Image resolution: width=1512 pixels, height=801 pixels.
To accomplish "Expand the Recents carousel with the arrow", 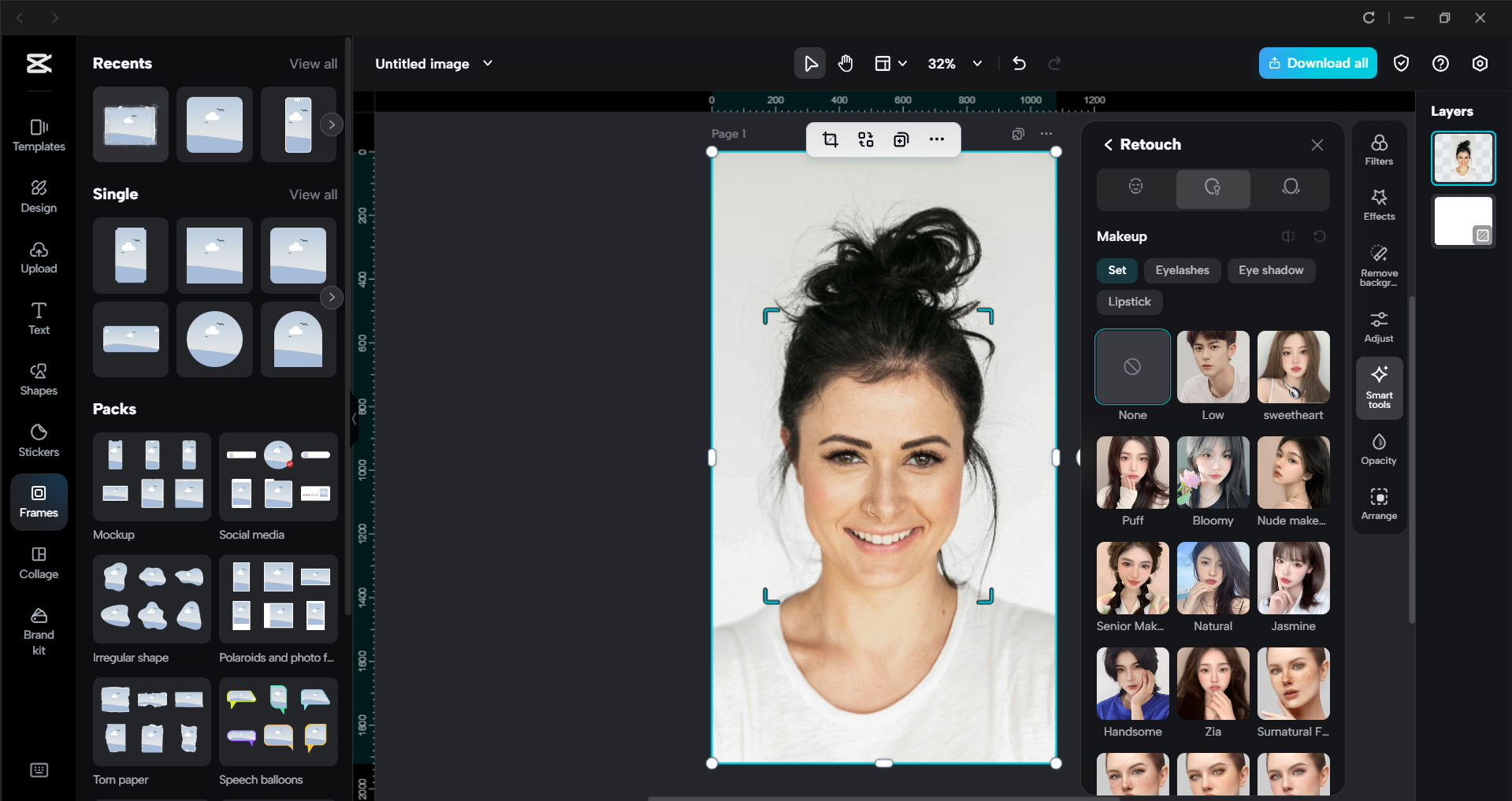I will (332, 124).
